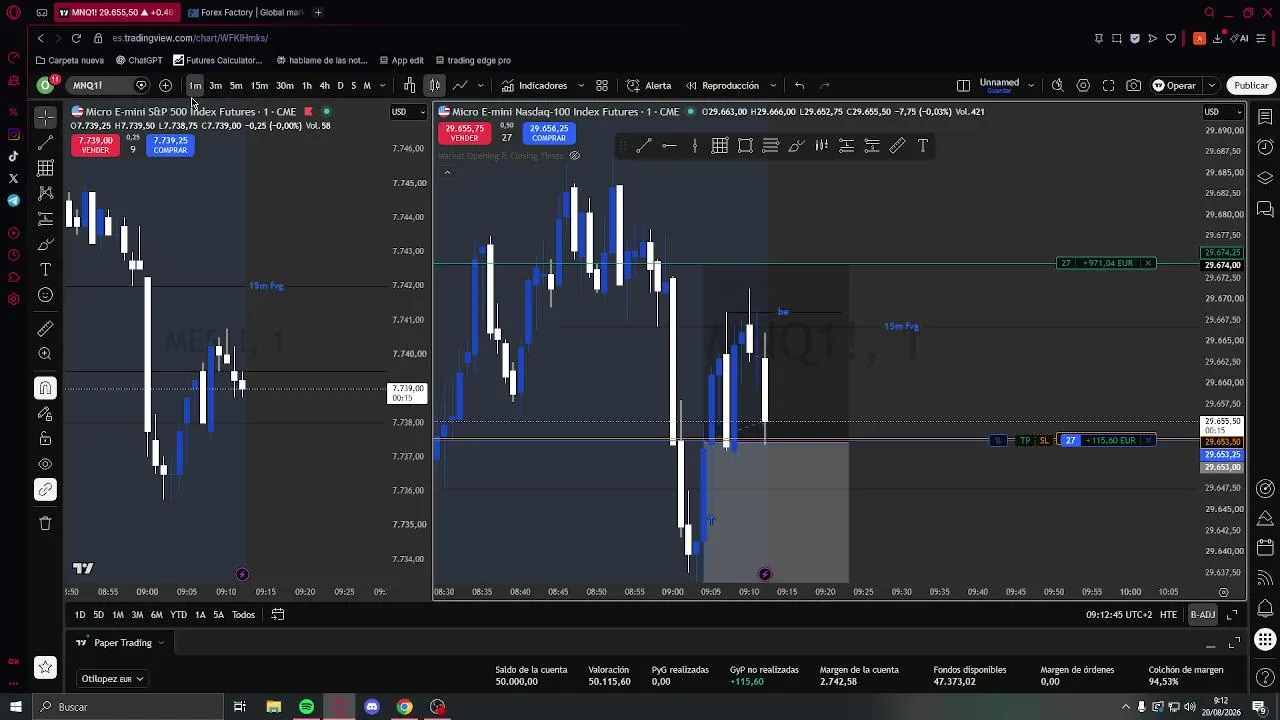This screenshot has height=720, width=1280.
Task: Add symbol with compare plus button
Action: [x=165, y=86]
